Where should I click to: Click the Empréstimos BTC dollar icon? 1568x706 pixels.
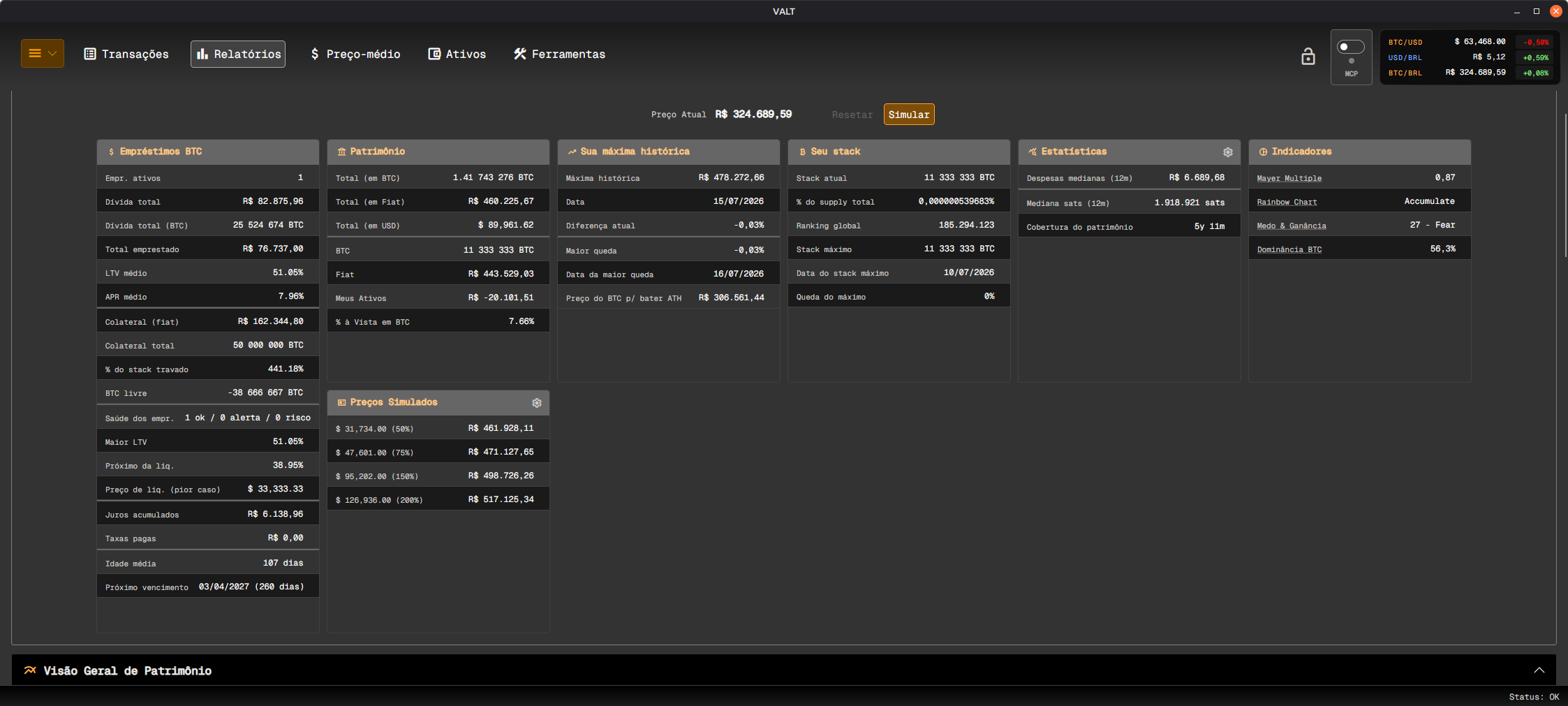coord(111,152)
